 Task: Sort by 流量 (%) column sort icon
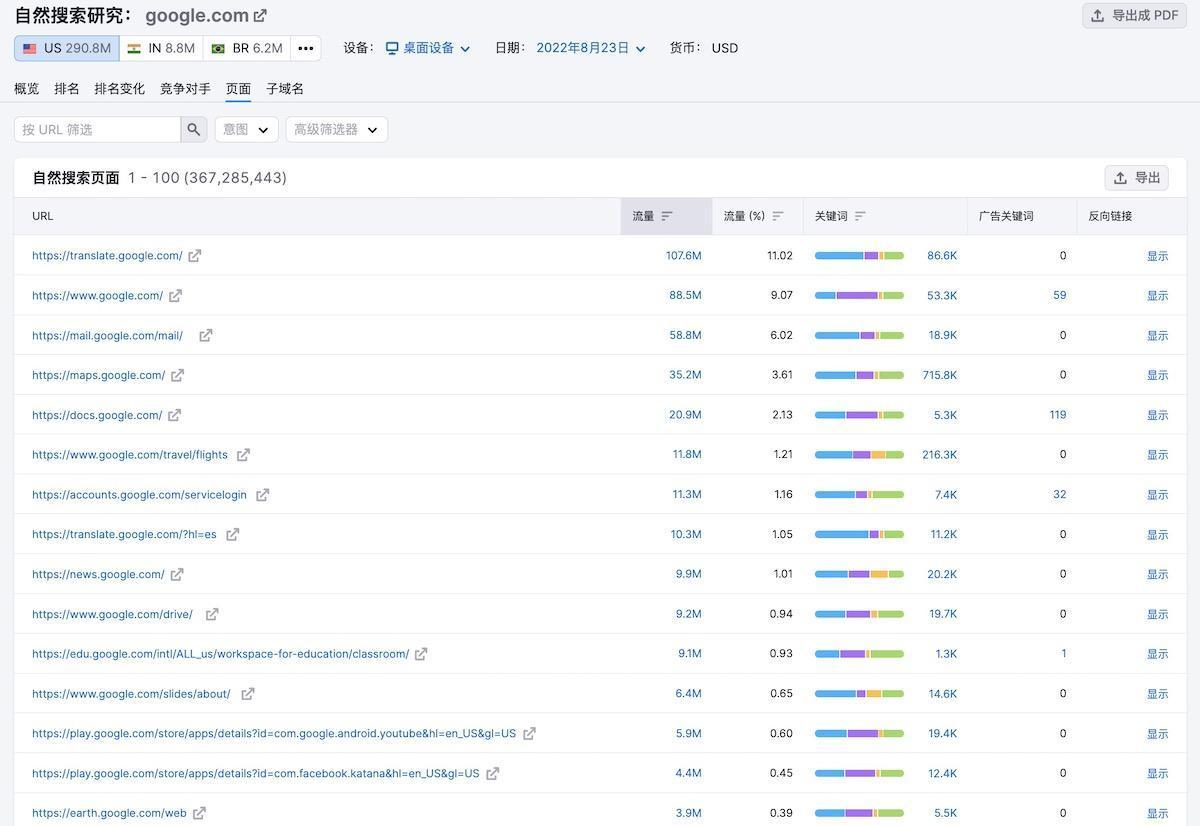(778, 216)
